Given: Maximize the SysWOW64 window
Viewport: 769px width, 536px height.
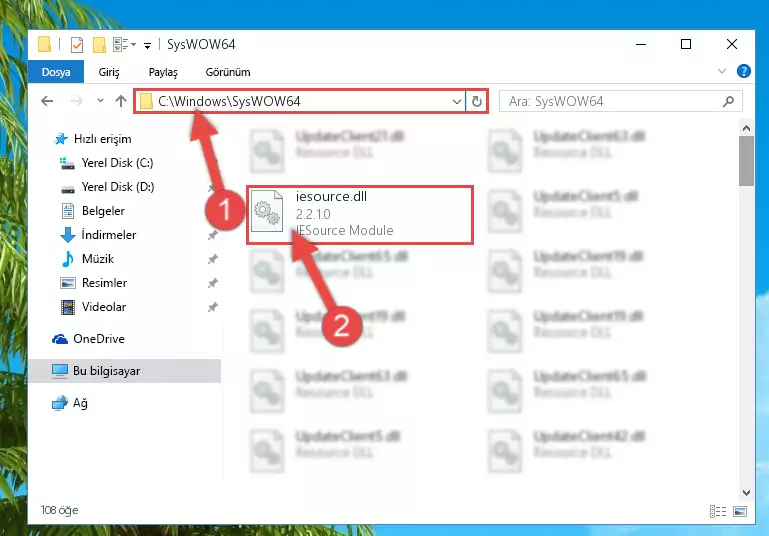Looking at the screenshot, I should click(686, 44).
